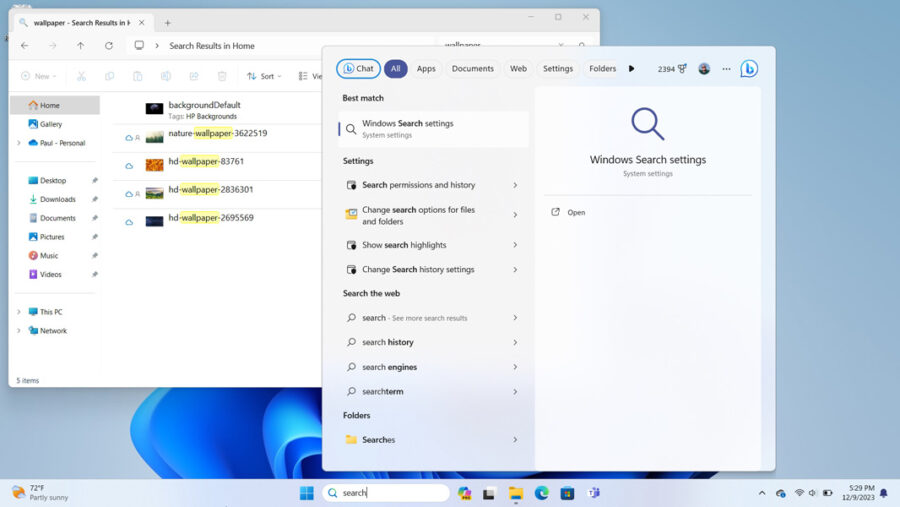
Task: Open the rewards points trophy icon
Action: [682, 68]
